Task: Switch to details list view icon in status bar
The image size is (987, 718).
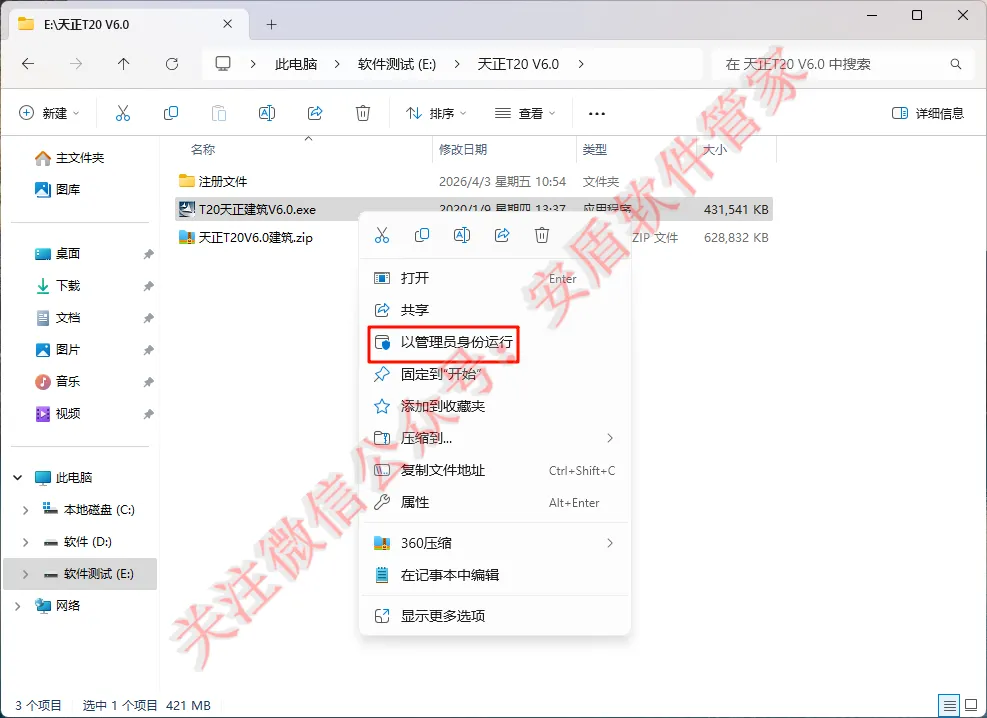Action: pos(949,705)
